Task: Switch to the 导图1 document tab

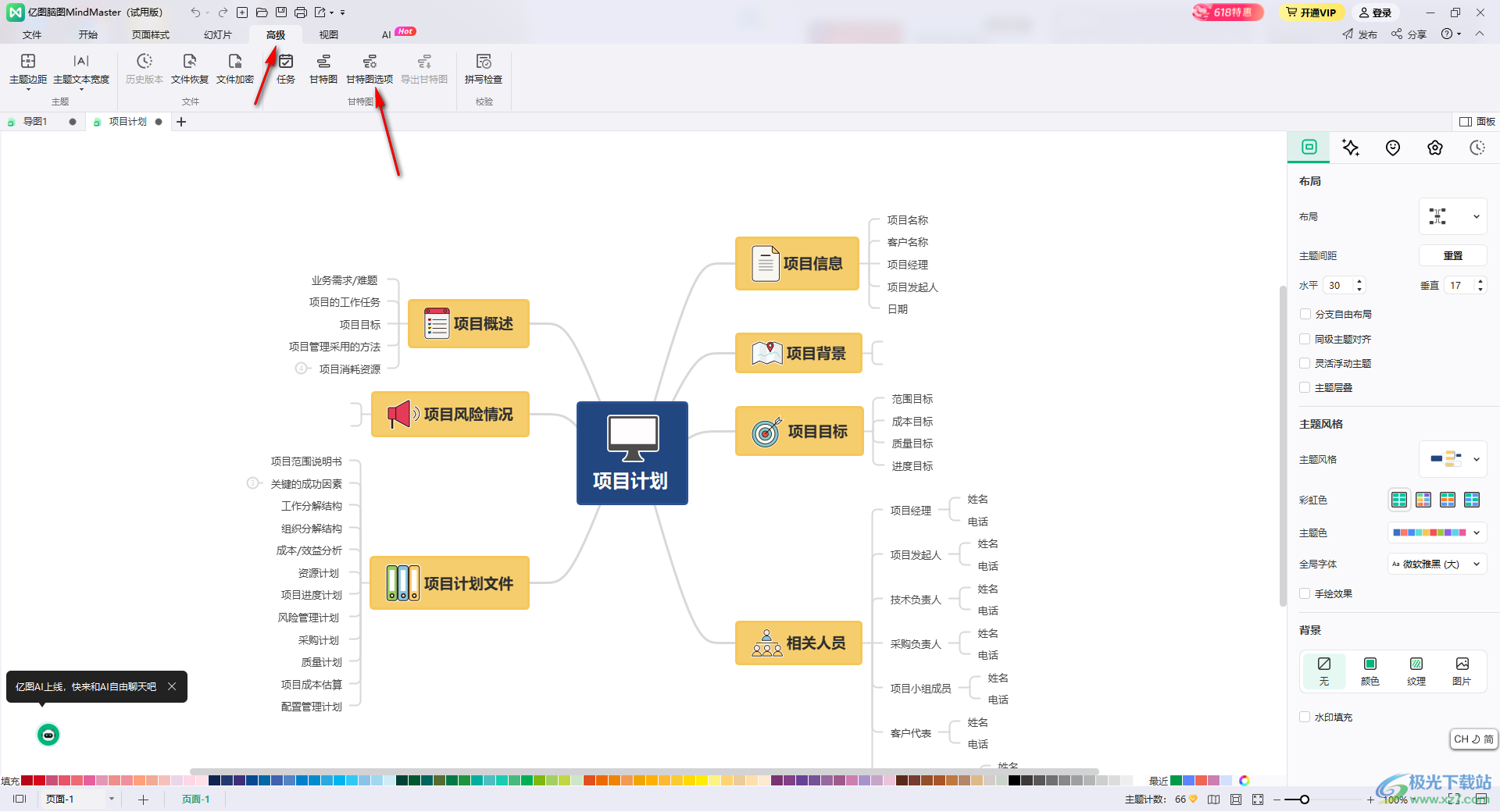Action: 35,122
